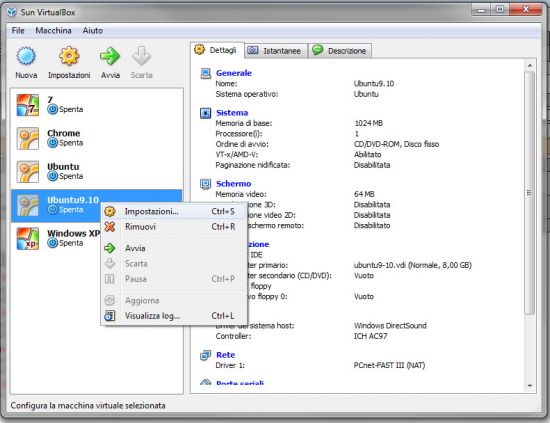This screenshot has height=423, width=550.
Task: Click the gear icon next to Impostazioni in context menu
Action: [110, 211]
